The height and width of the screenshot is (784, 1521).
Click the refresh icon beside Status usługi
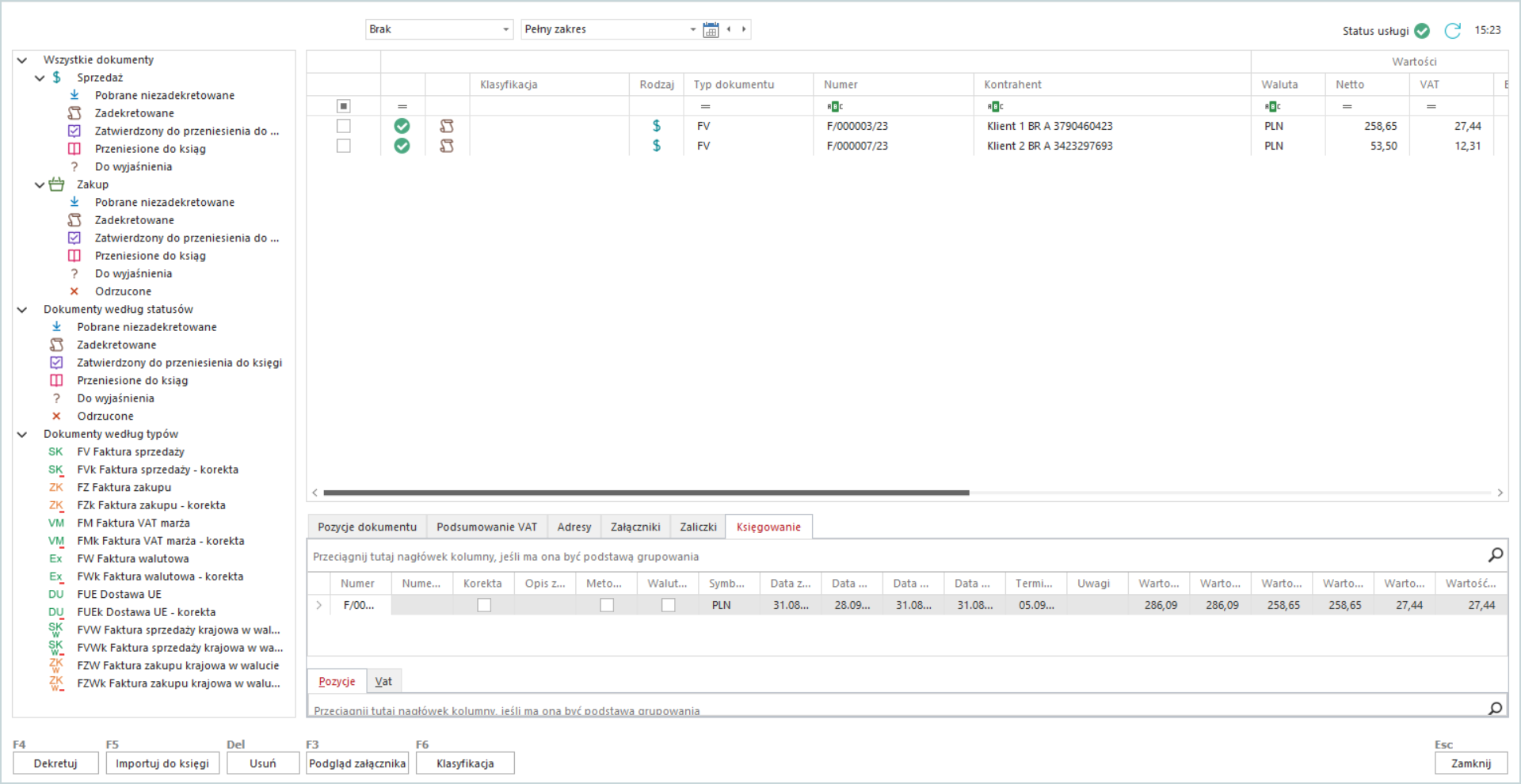(1452, 30)
